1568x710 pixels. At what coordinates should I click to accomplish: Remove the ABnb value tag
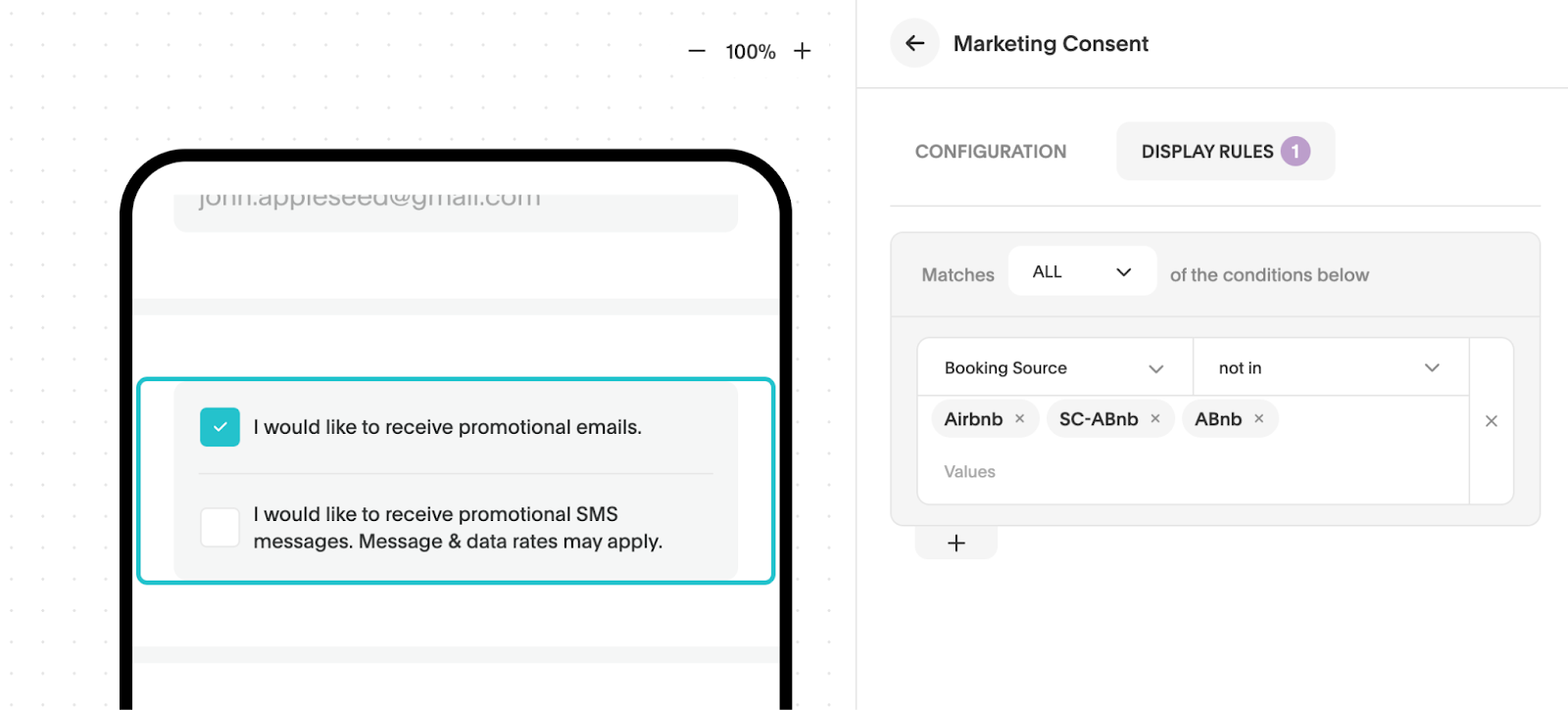click(1259, 419)
